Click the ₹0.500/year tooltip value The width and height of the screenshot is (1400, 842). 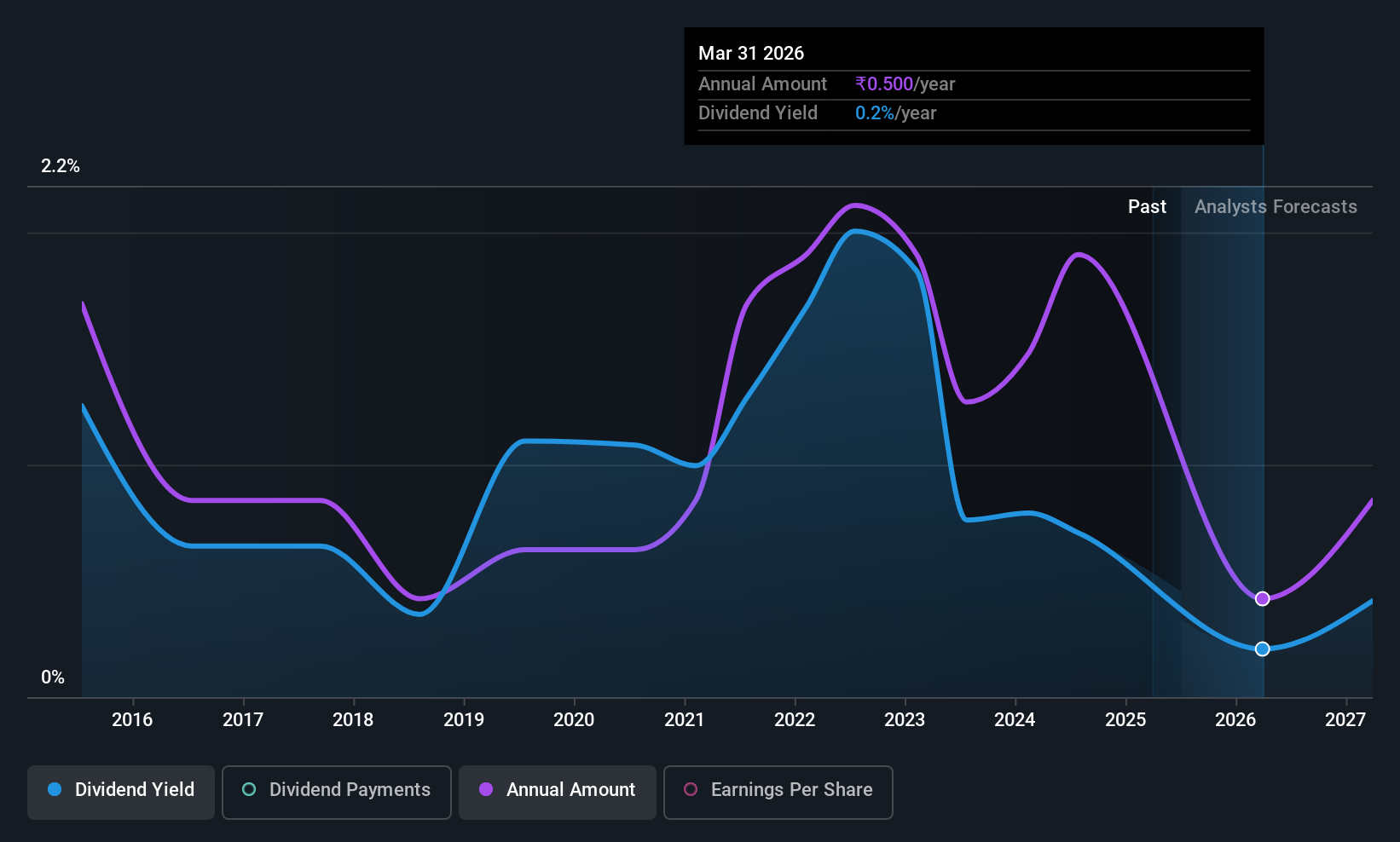[905, 84]
